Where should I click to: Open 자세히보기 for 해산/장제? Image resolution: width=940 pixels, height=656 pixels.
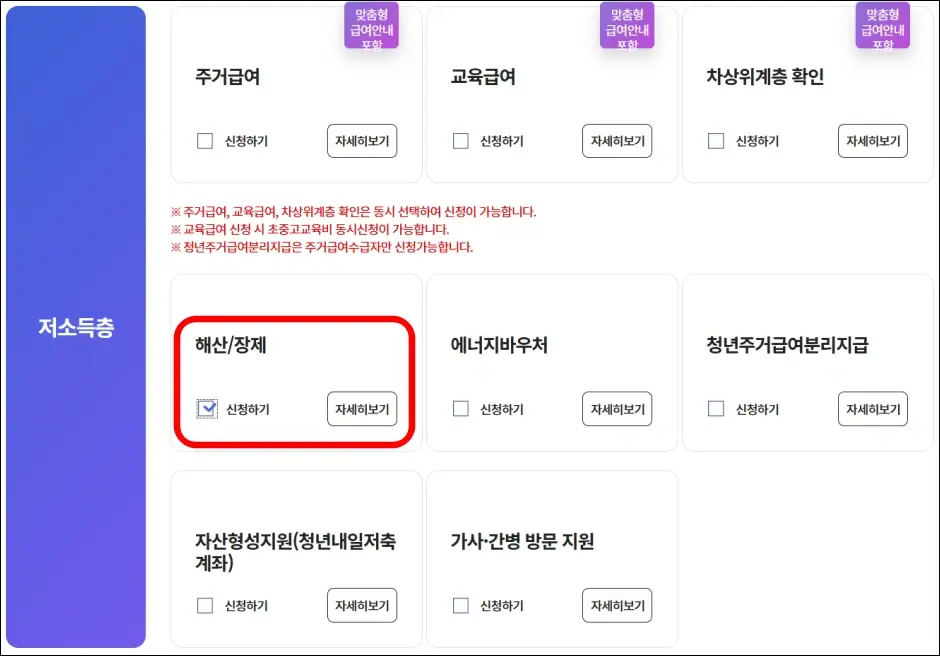tap(362, 409)
